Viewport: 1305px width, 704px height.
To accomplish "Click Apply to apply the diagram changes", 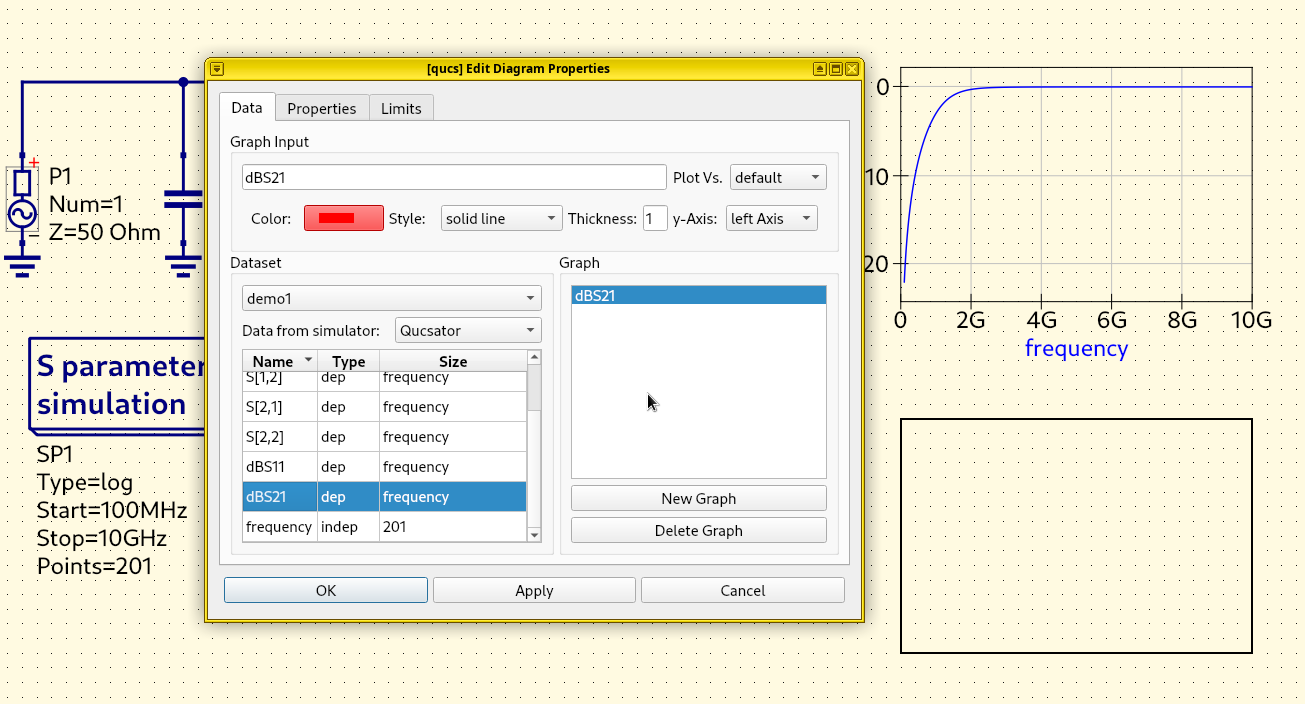I will (534, 591).
